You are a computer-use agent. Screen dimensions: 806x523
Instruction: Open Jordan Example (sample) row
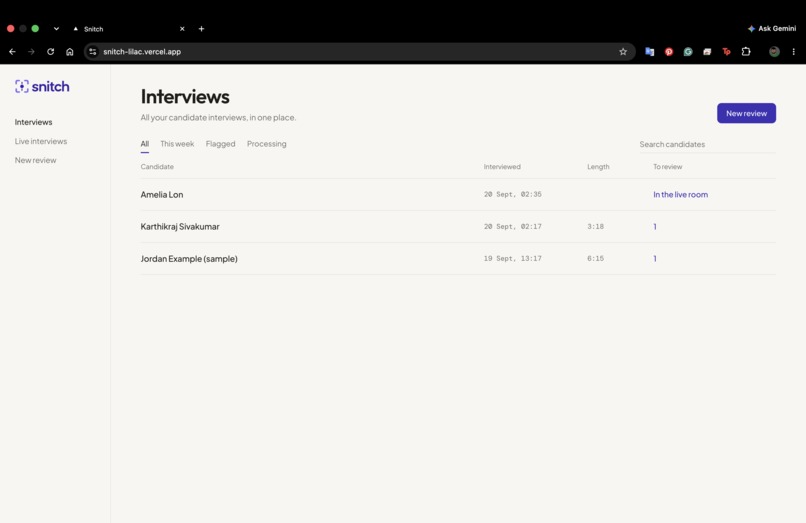coord(458,258)
